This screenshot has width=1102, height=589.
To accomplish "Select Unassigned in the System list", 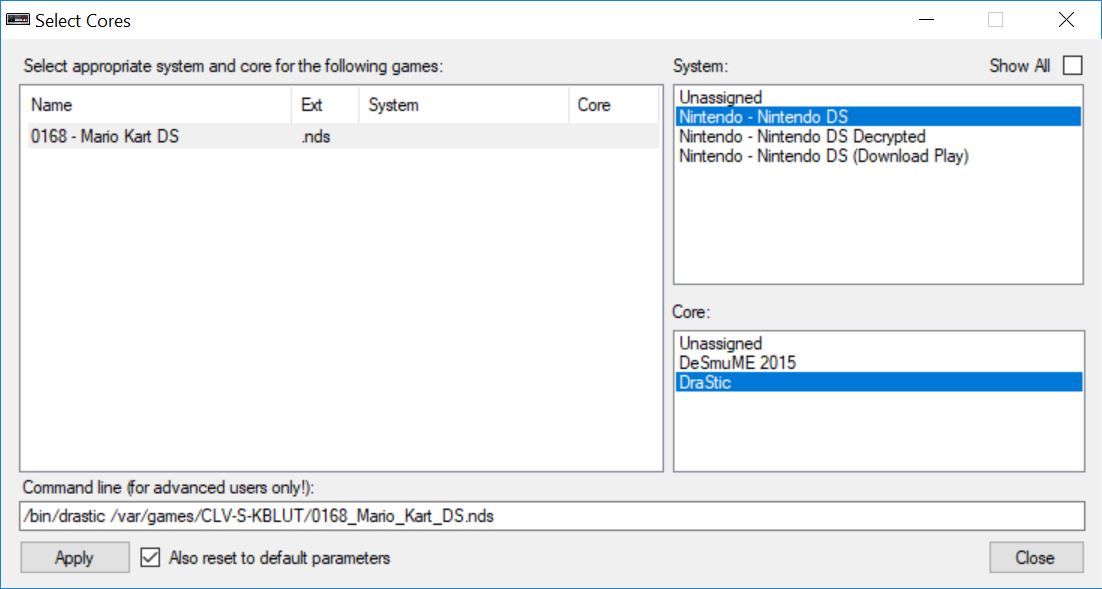I will 879,97.
